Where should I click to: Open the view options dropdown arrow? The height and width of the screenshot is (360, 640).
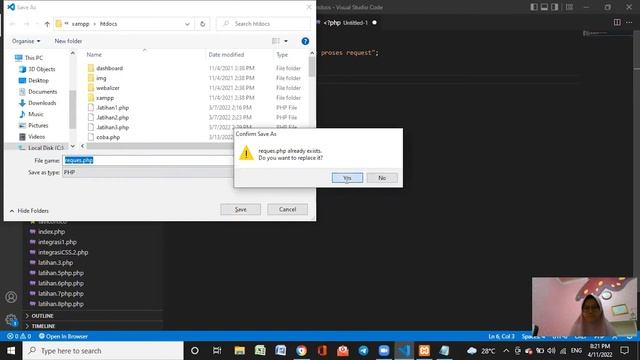286,41
